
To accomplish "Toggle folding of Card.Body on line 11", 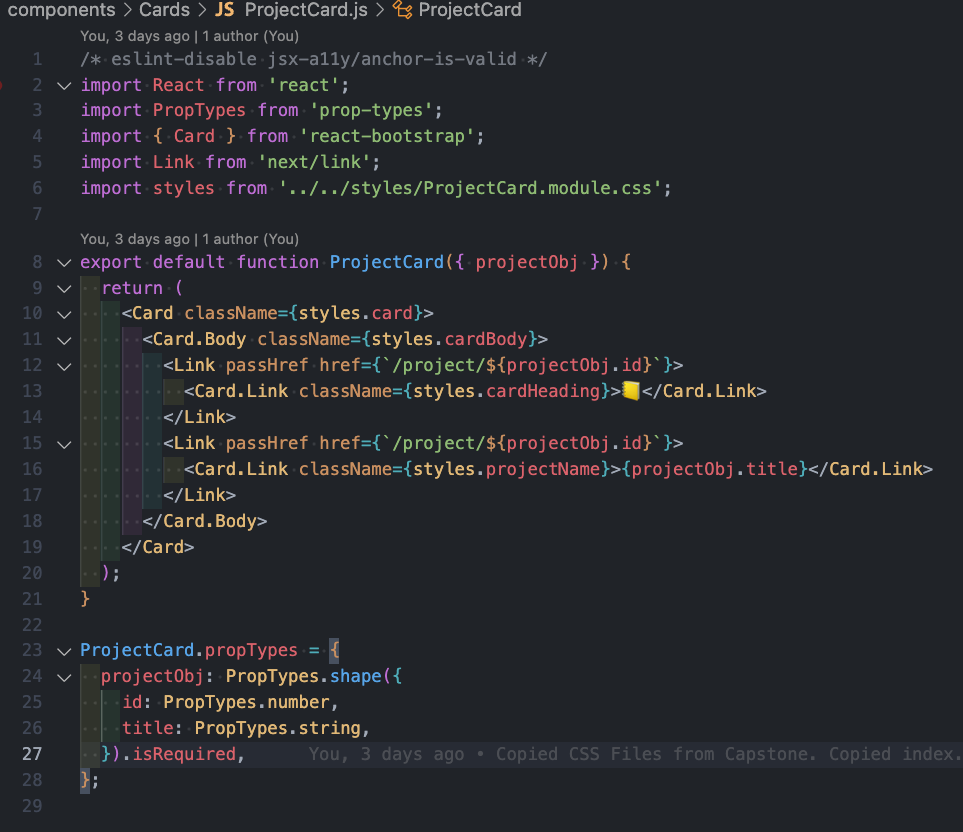I will [x=63, y=339].
